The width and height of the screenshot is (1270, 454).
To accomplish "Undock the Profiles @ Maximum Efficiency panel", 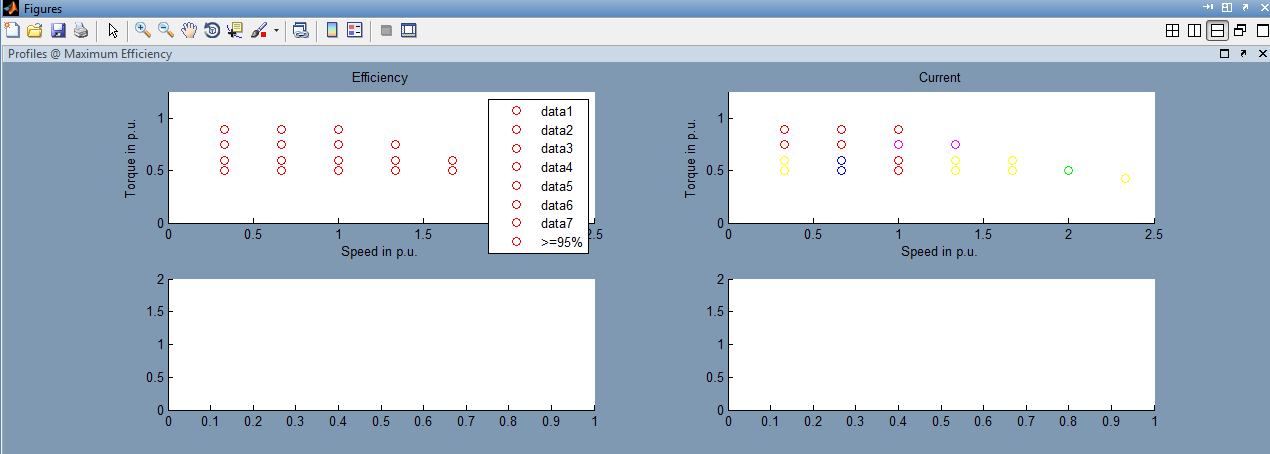I will [x=1243, y=54].
